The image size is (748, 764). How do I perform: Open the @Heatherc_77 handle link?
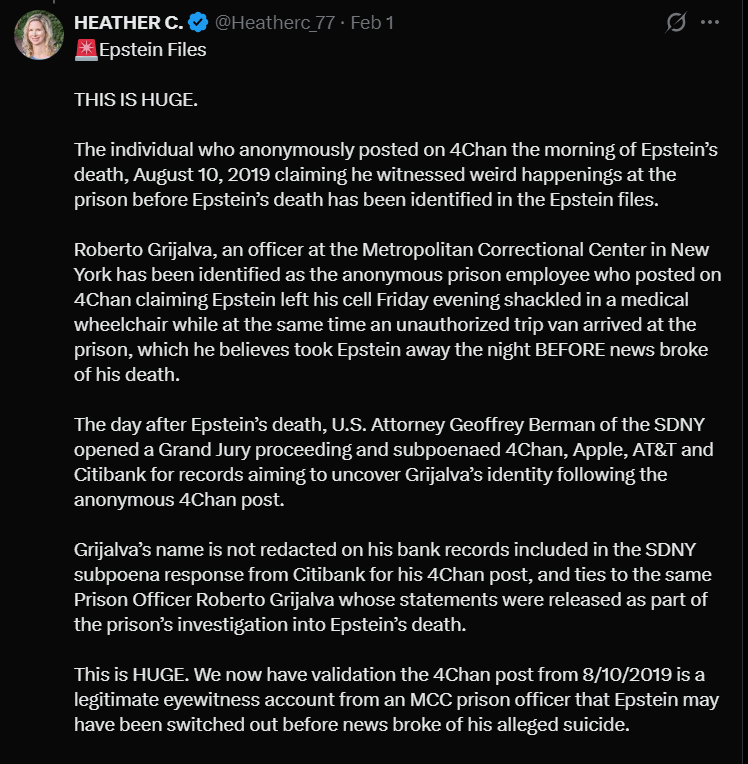coord(275,22)
